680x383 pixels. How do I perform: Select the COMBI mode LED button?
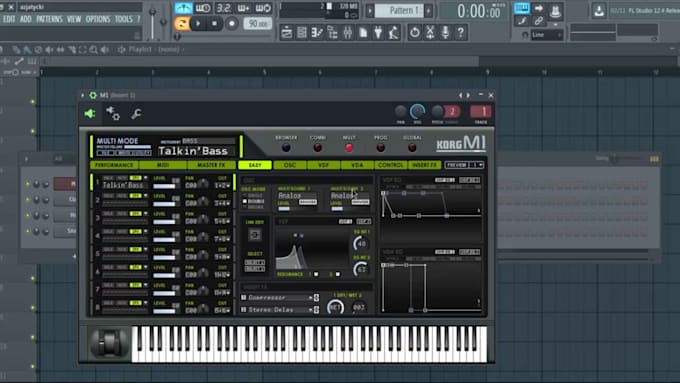click(317, 148)
